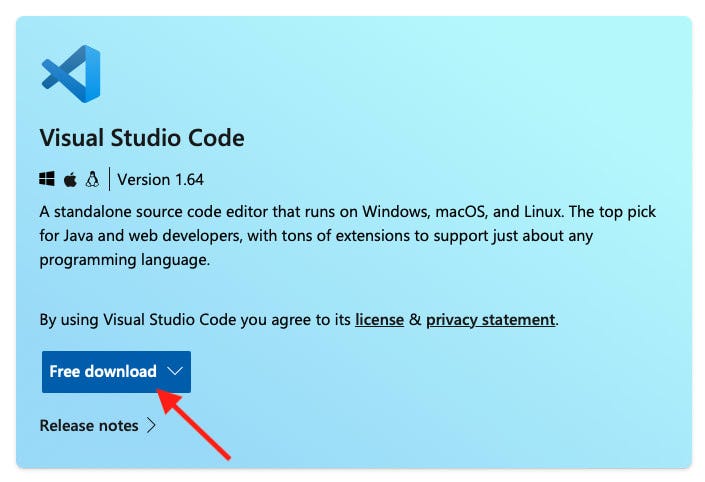Viewport: 705px width, 482px height.
Task: Click the chevron beside Release notes
Action: (x=152, y=425)
